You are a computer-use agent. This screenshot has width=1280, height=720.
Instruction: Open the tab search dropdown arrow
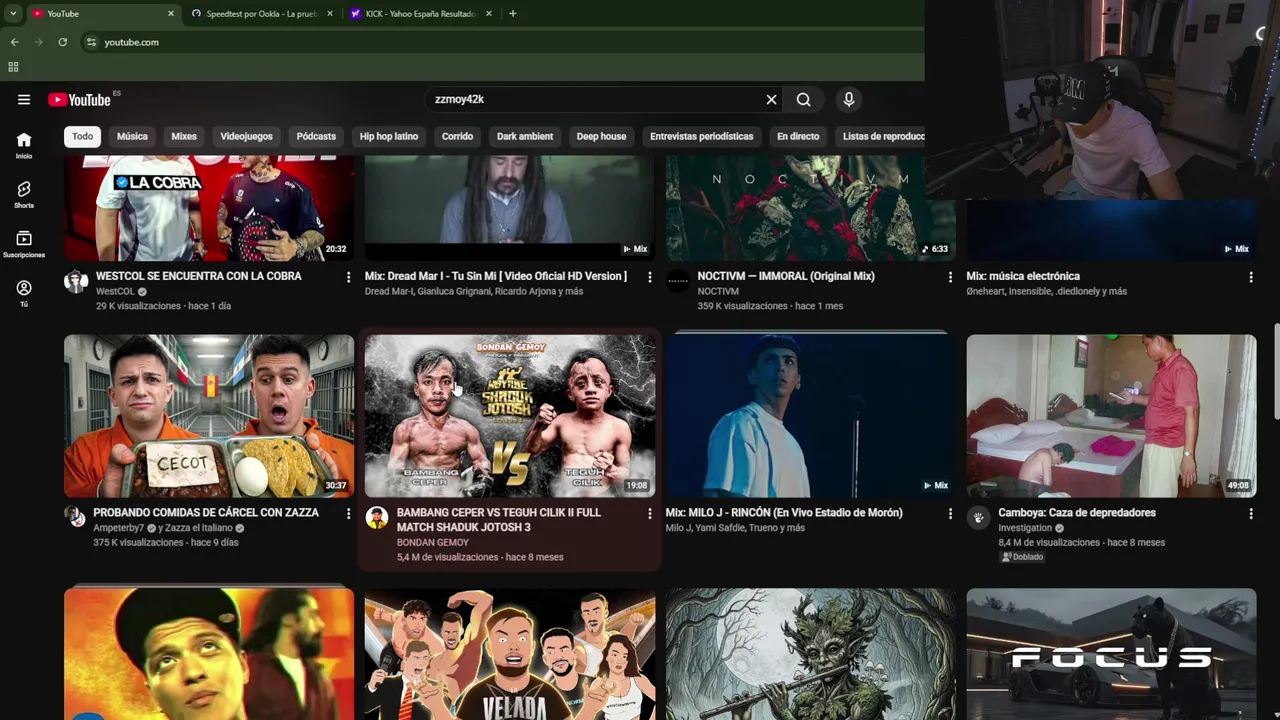(13, 13)
